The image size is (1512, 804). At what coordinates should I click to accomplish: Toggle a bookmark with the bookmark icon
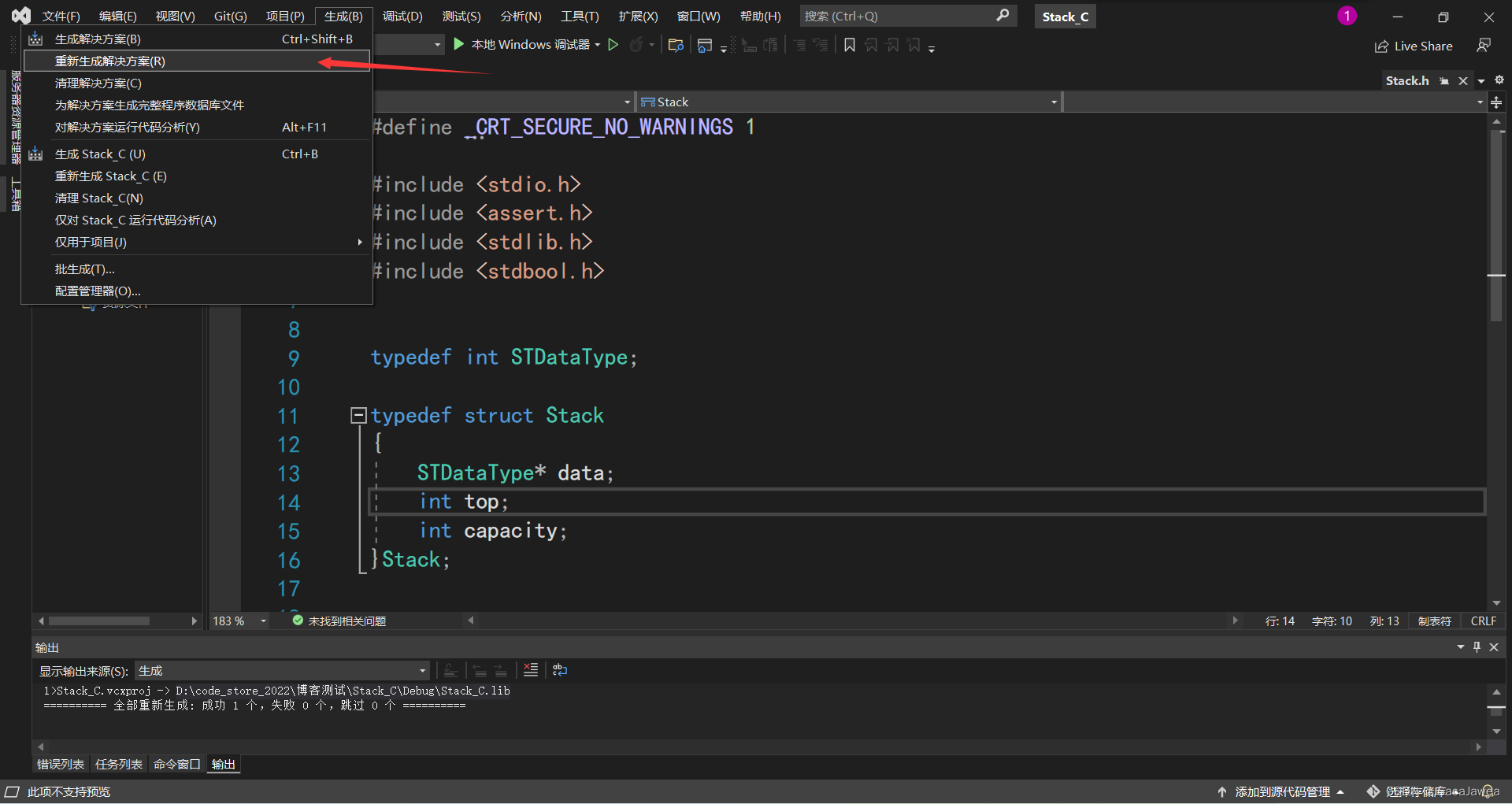(850, 45)
